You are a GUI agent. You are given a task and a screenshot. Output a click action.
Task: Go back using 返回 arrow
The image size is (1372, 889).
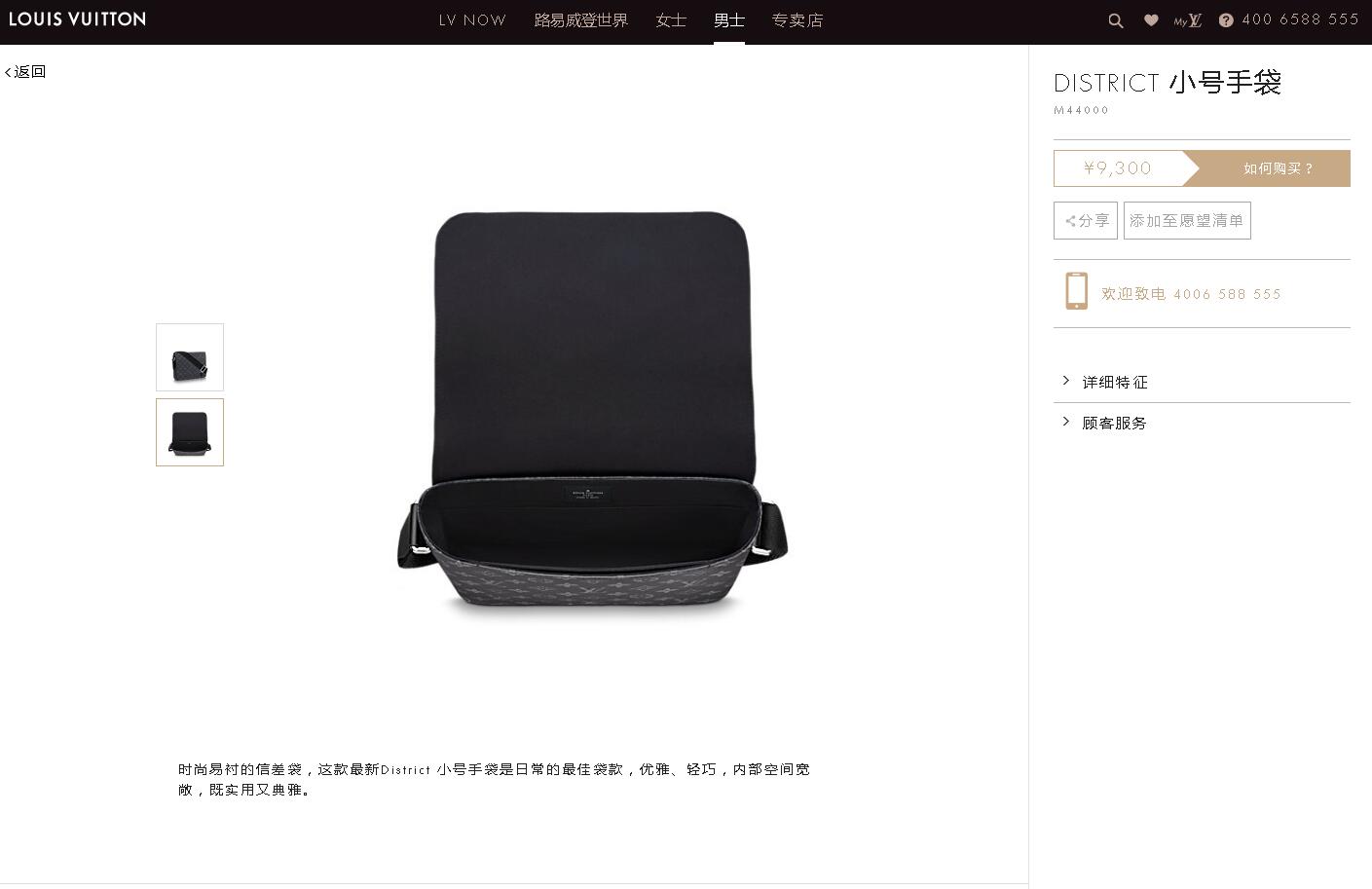tap(25, 71)
